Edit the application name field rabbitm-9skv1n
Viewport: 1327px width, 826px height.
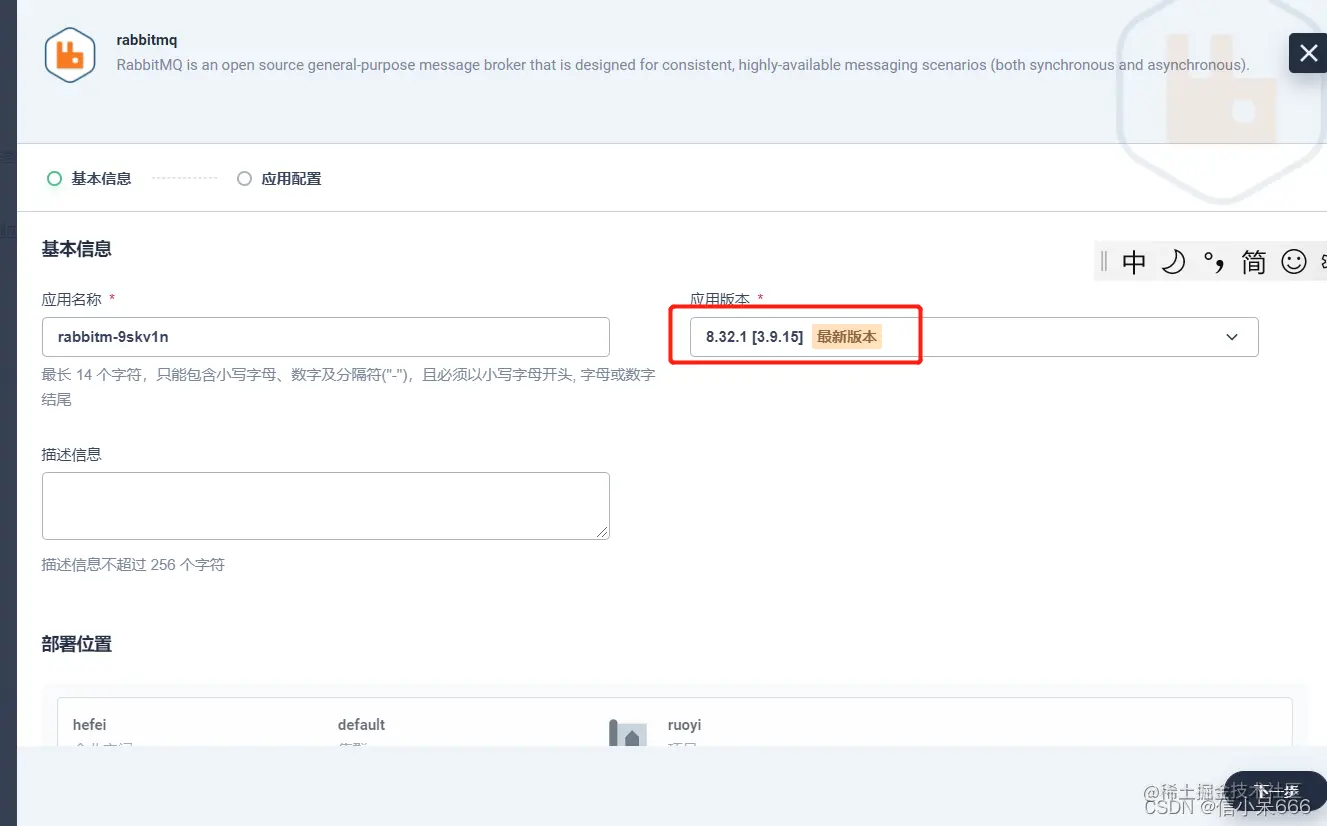pos(325,337)
